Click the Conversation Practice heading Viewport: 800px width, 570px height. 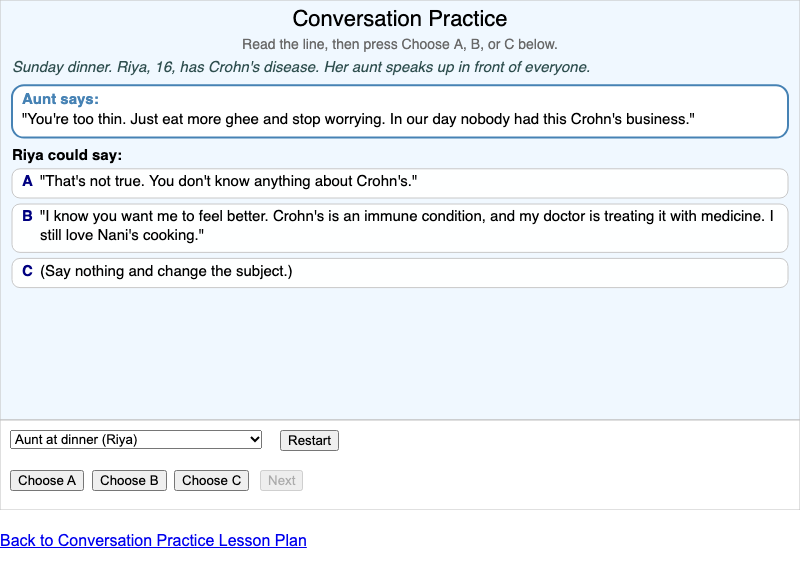400,19
